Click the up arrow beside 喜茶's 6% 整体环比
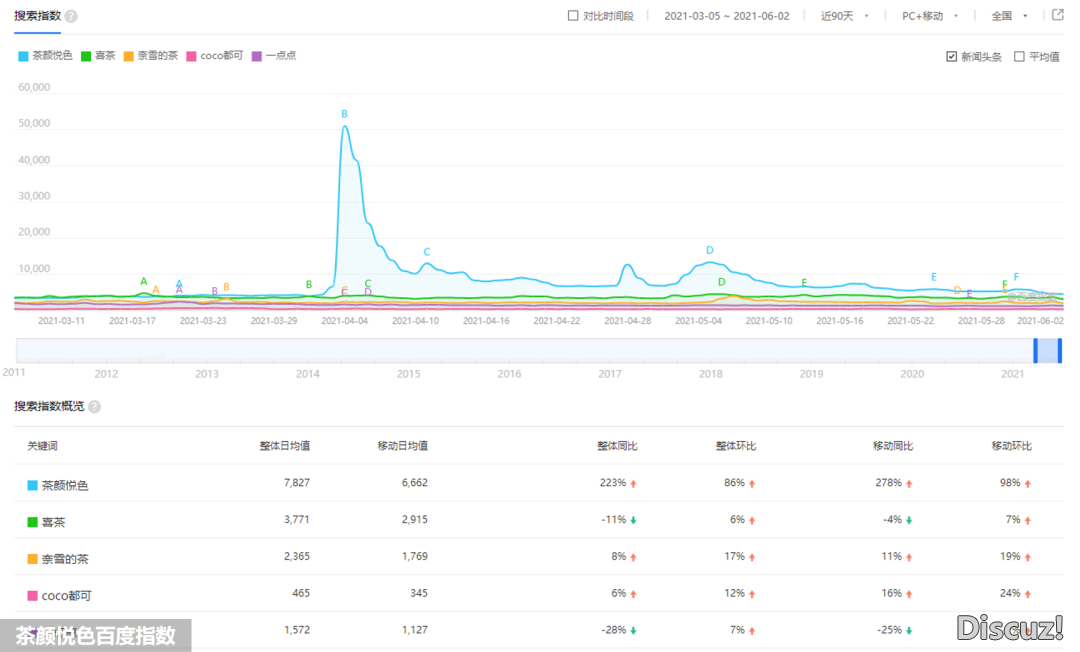Screen dimensions: 1080x652 pyautogui.click(x=752, y=520)
